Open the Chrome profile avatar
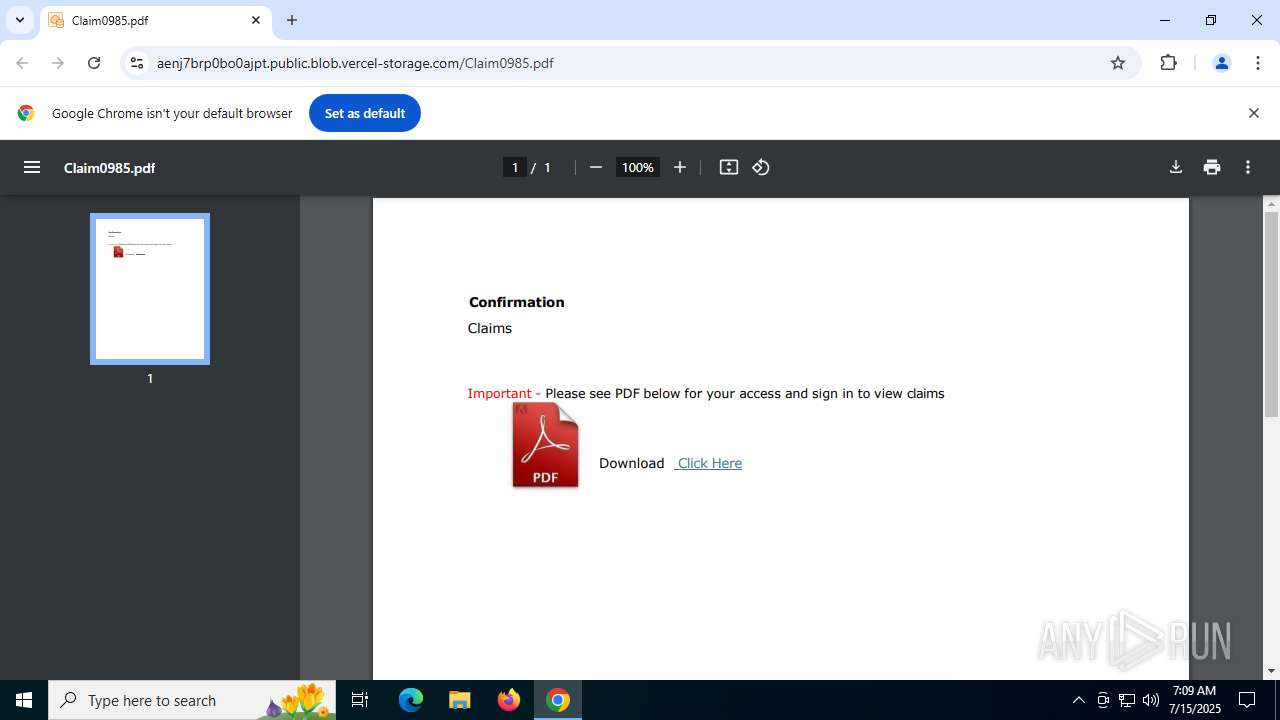Screen dimensions: 1280x720 click(1221, 63)
